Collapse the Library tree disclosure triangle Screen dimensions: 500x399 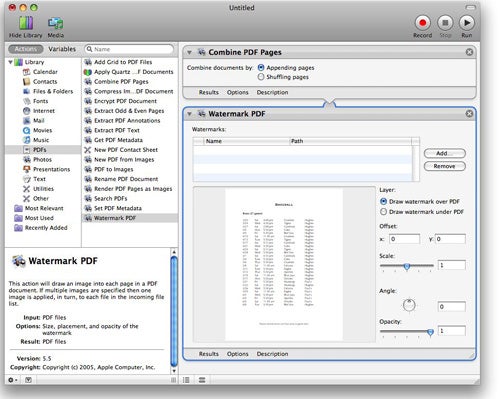click(10, 62)
